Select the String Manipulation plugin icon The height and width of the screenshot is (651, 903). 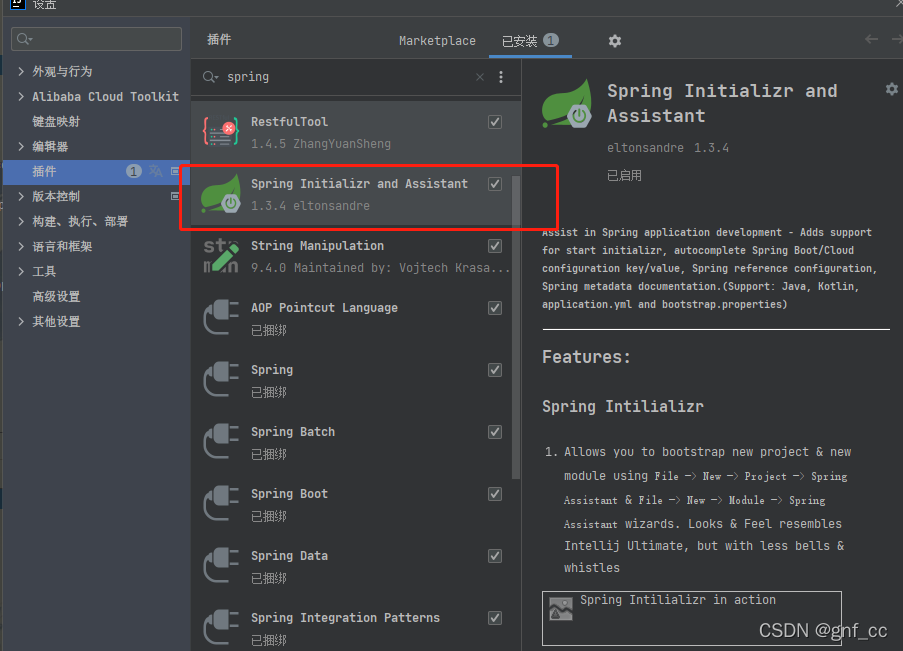click(x=221, y=256)
